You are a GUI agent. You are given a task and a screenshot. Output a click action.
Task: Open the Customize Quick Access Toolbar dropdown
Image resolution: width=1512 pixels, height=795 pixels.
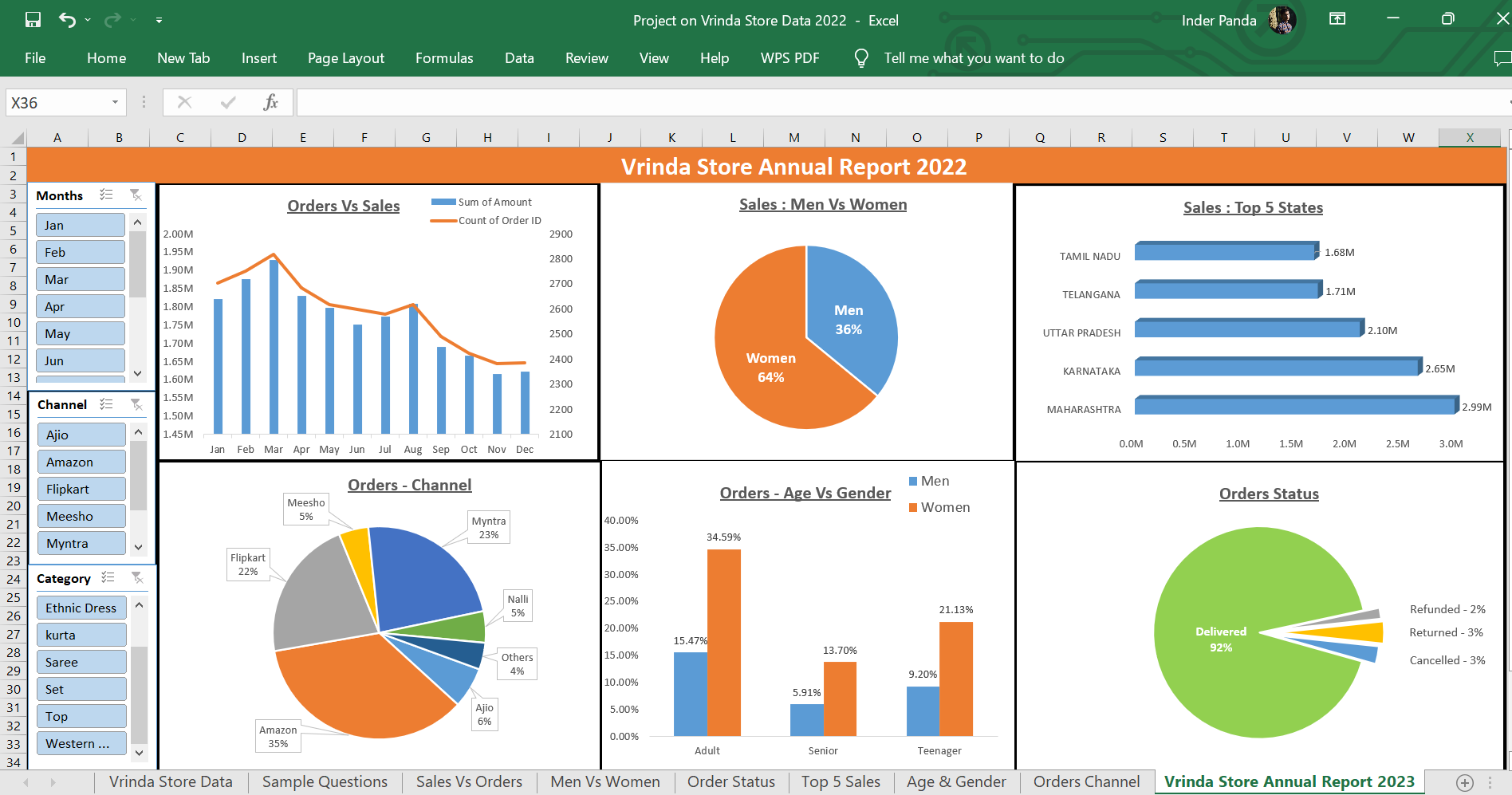[x=159, y=20]
